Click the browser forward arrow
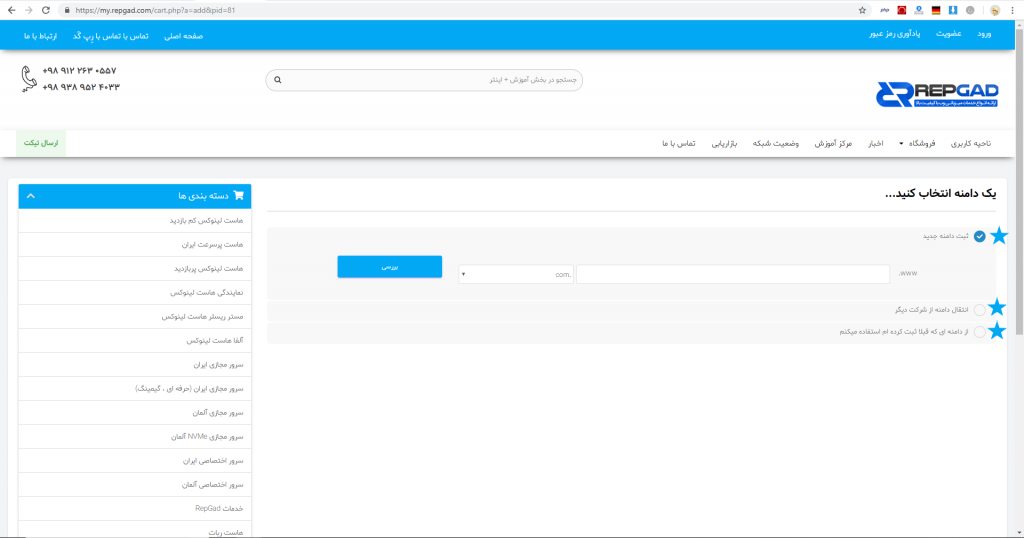 tap(29, 10)
